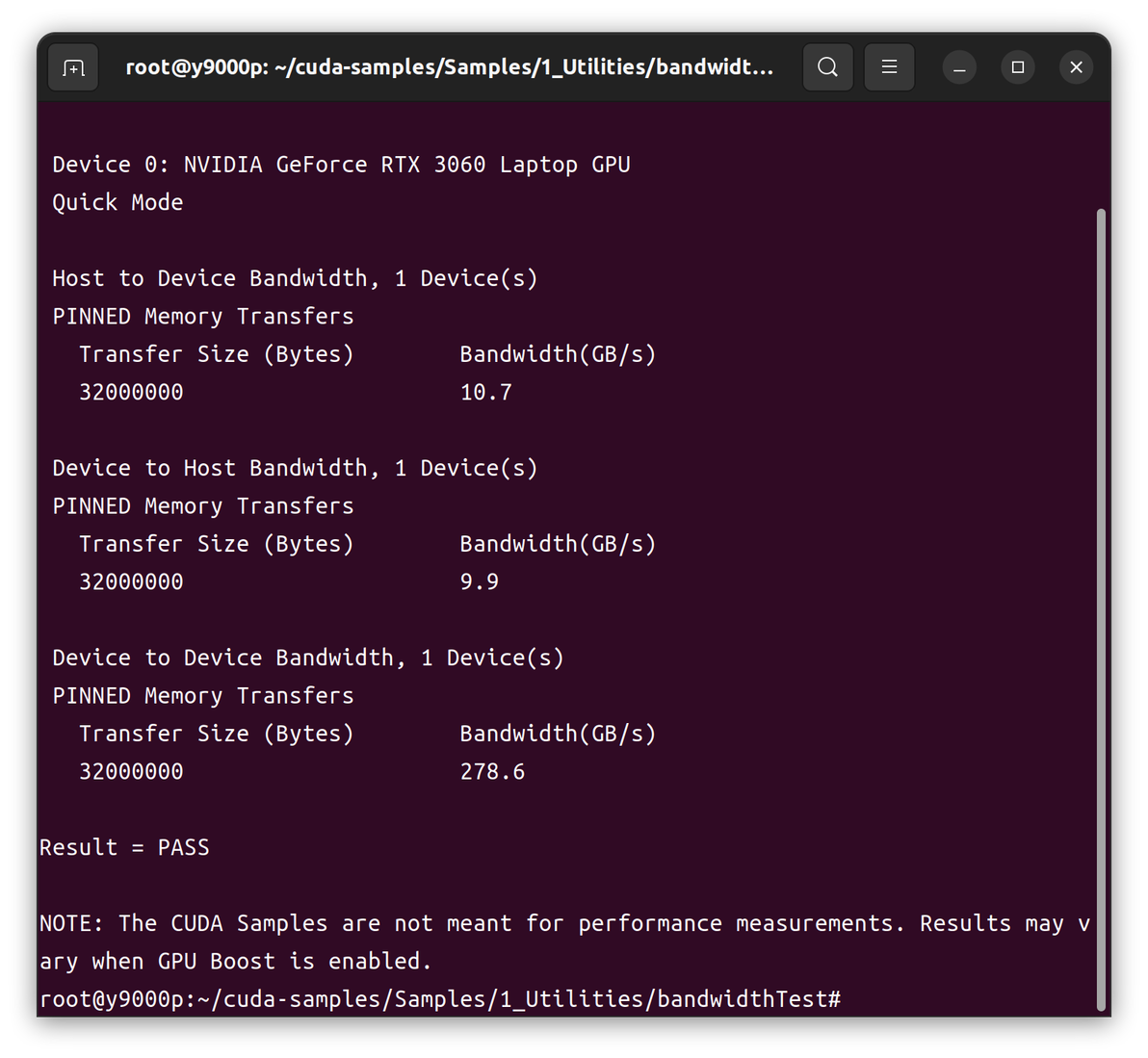Click the bandwidth value 10.7
This screenshot has width=1148, height=1058.
[x=486, y=392]
